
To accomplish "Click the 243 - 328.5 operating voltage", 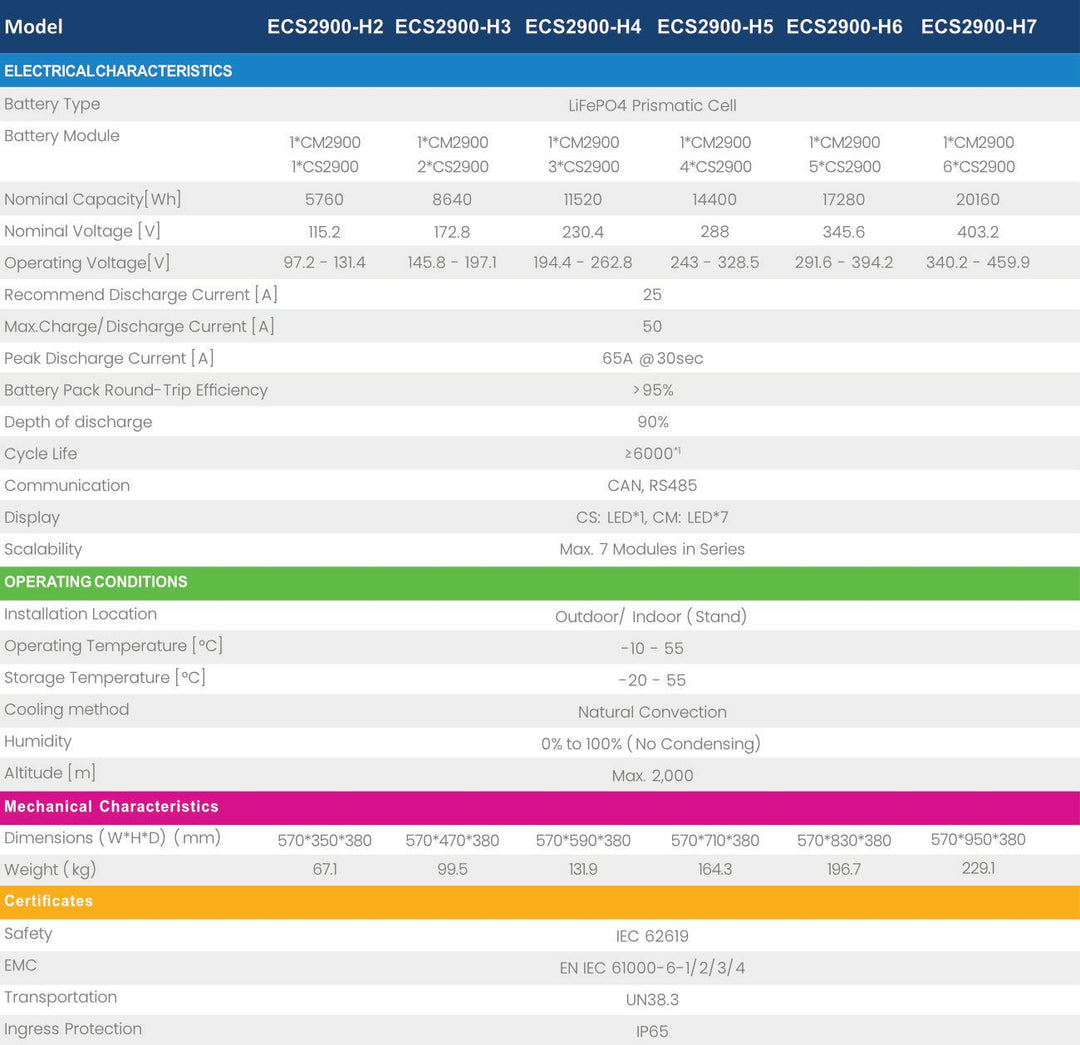I will 715,262.
